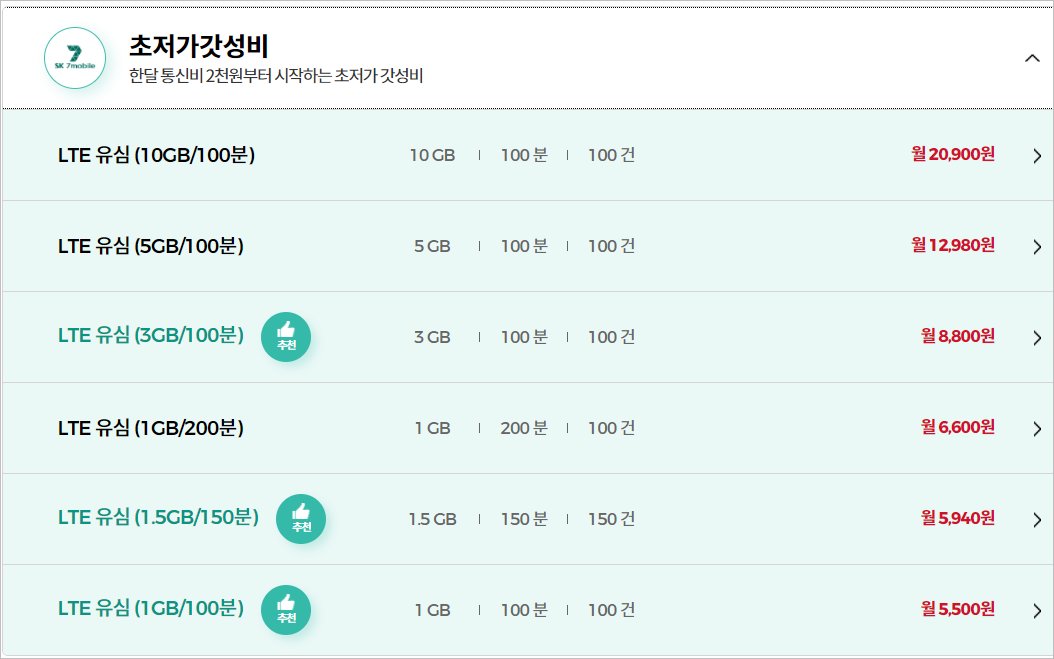Select LTE 유심 (10GB/100분) plan title
Viewport: 1054px width, 659px height.
coord(157,155)
